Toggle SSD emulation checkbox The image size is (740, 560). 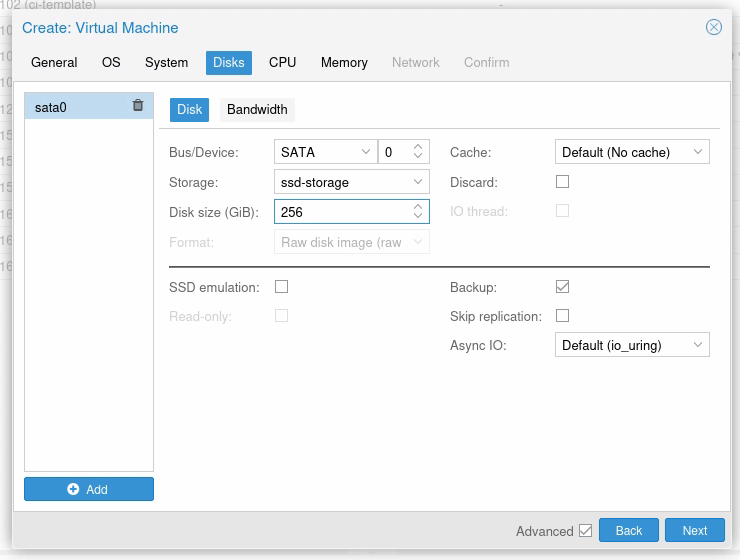281,286
